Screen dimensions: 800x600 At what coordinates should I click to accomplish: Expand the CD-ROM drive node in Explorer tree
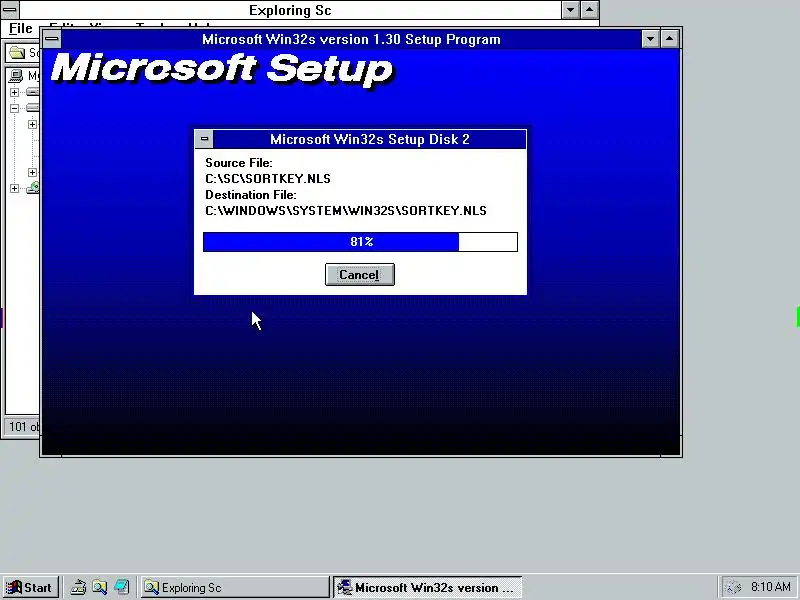coord(14,188)
